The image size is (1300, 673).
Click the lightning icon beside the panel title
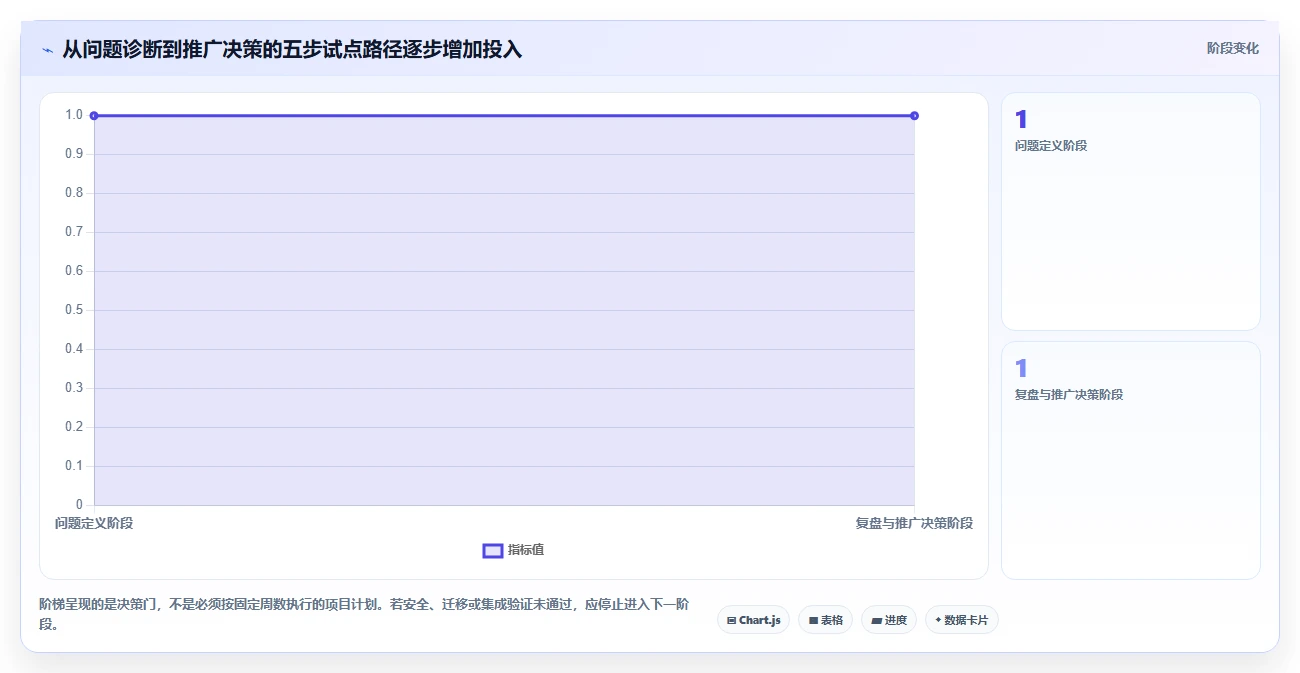click(47, 50)
